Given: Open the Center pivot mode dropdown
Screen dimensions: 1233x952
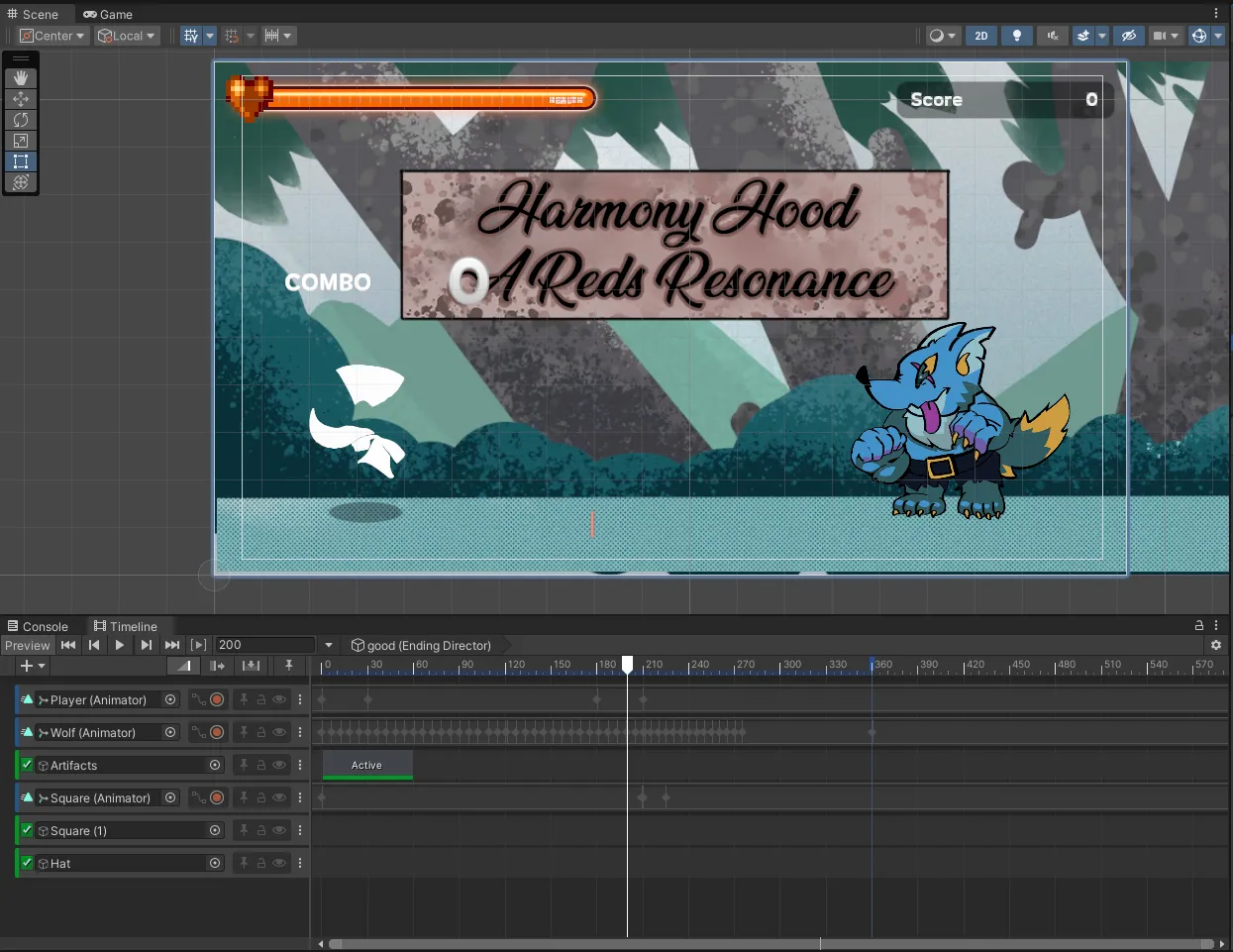Looking at the screenshot, I should click(54, 36).
